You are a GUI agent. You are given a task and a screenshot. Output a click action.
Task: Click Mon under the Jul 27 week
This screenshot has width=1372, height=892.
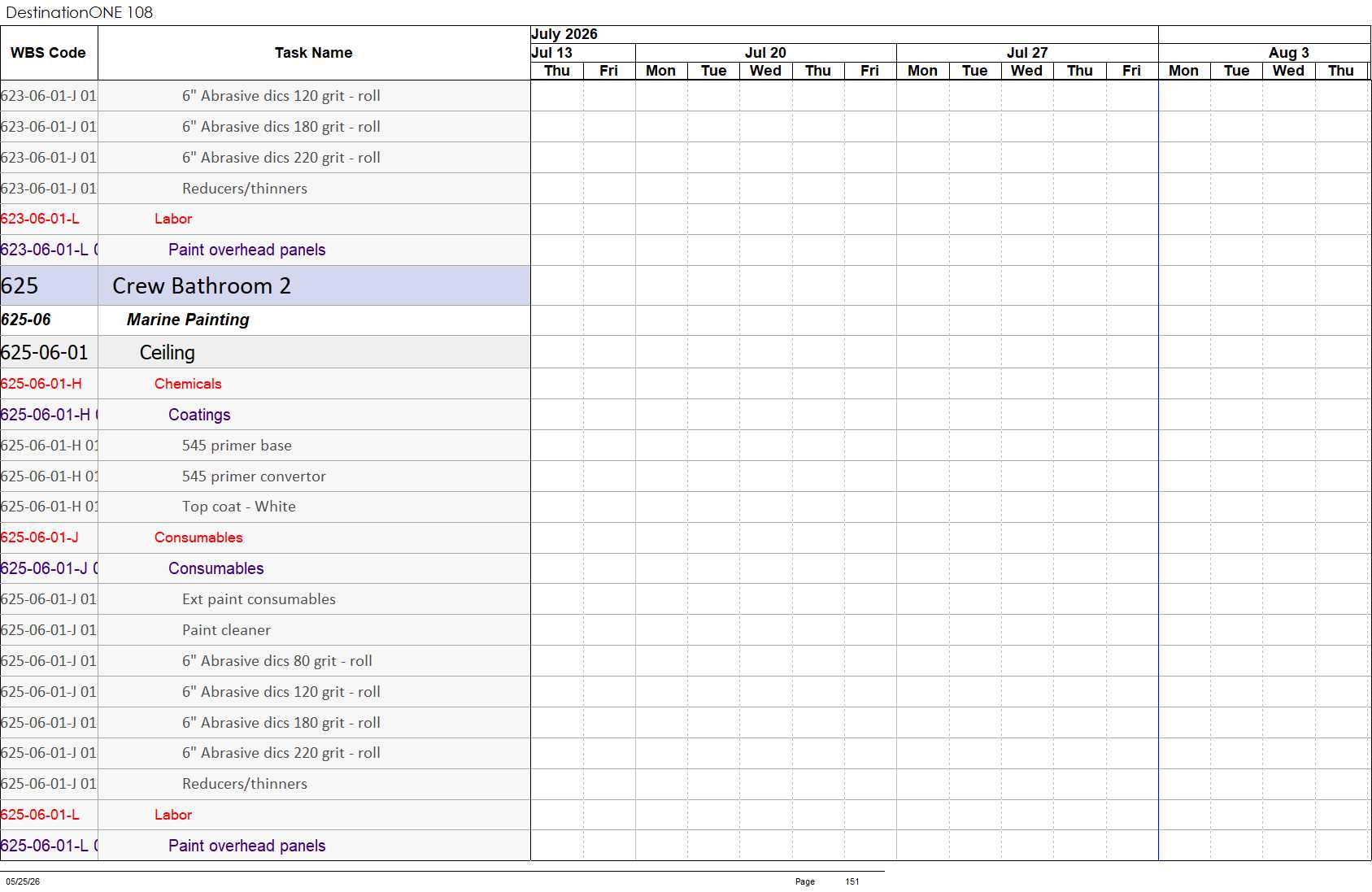922,71
